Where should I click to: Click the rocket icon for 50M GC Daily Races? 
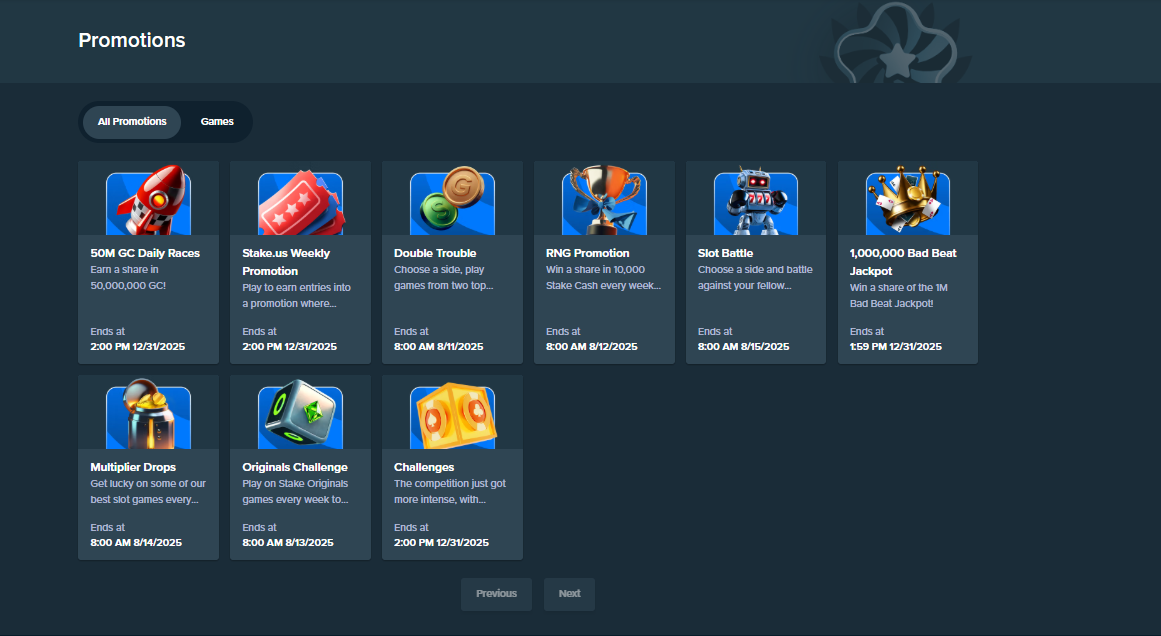coord(148,201)
